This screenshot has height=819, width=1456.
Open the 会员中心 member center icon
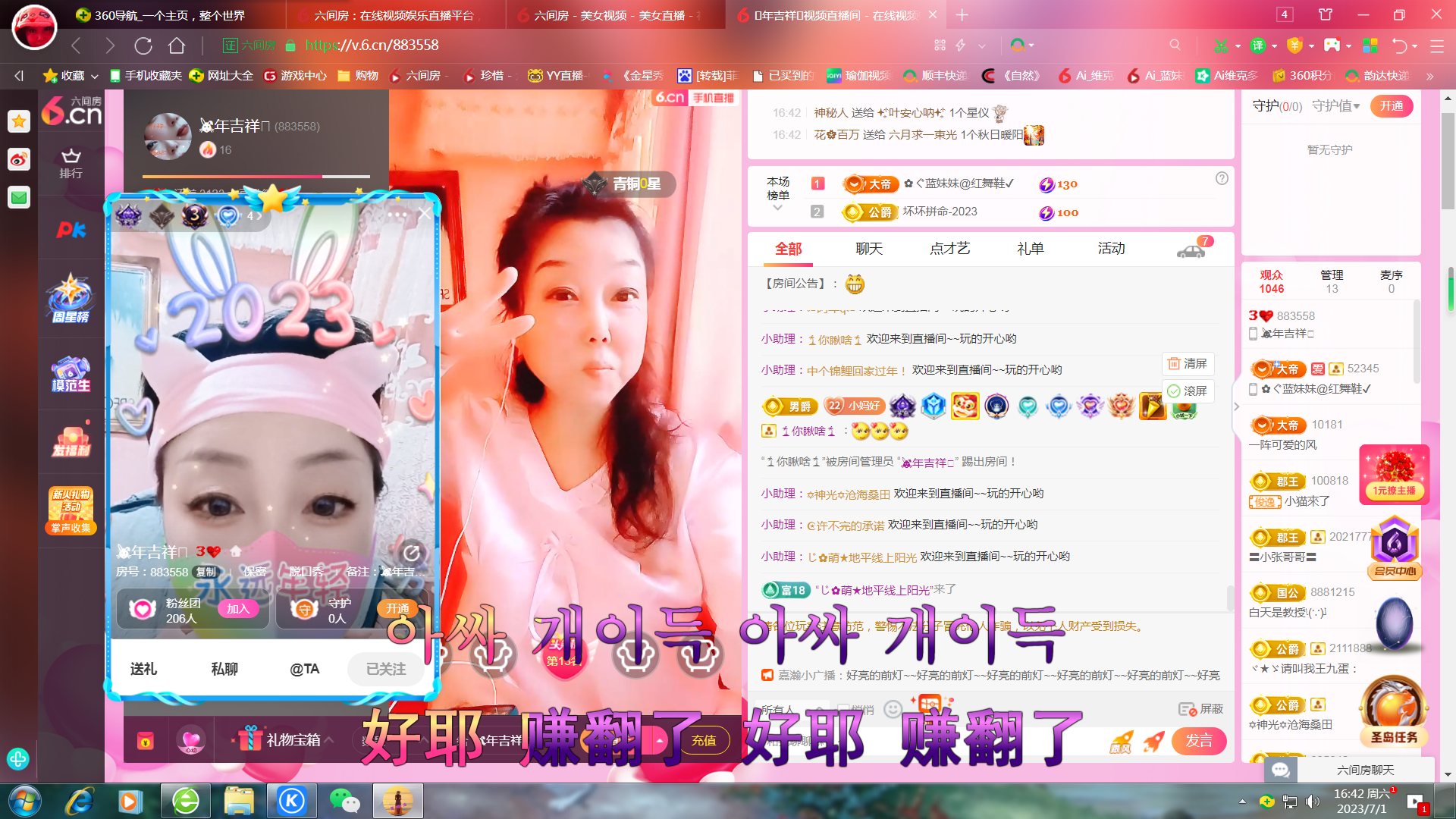[x=1394, y=548]
